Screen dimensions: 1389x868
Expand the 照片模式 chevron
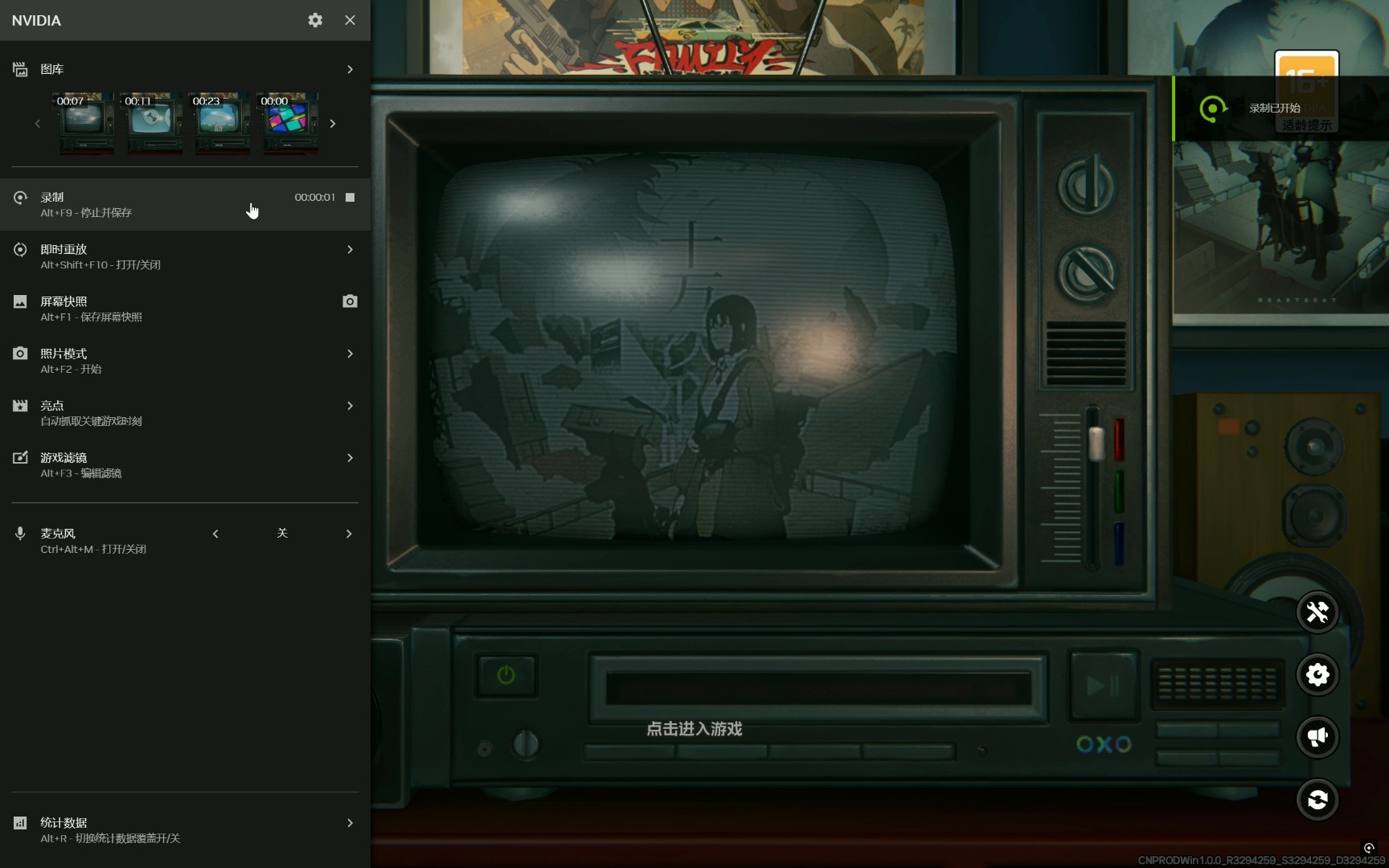coord(350,354)
